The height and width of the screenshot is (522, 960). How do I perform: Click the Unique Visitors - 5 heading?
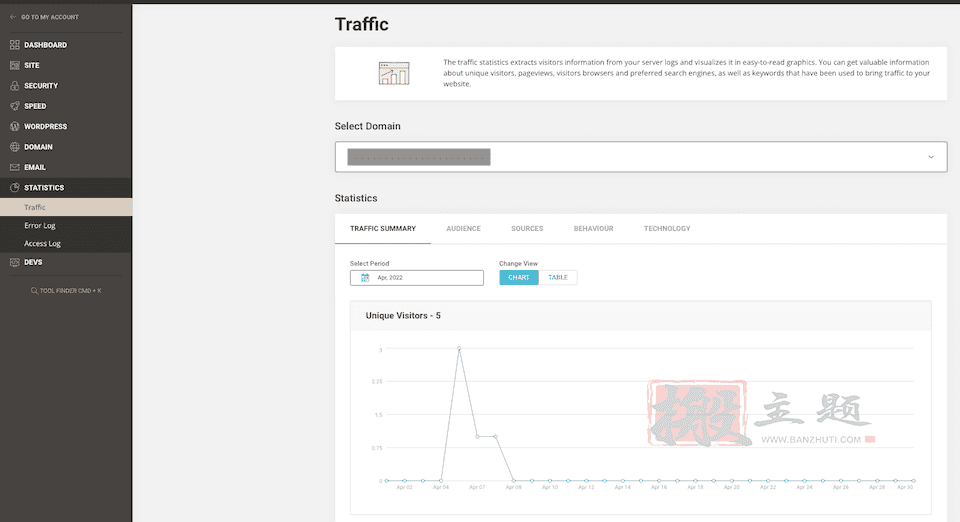coord(403,315)
